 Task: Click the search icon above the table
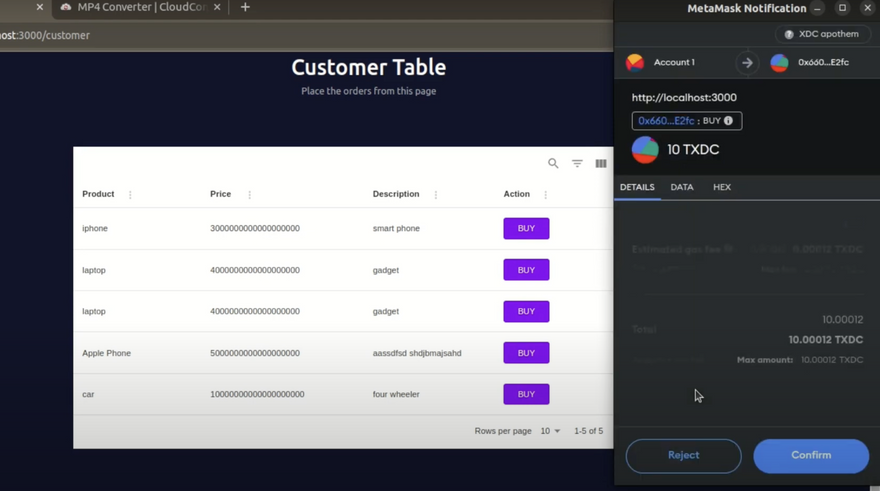[x=553, y=163]
